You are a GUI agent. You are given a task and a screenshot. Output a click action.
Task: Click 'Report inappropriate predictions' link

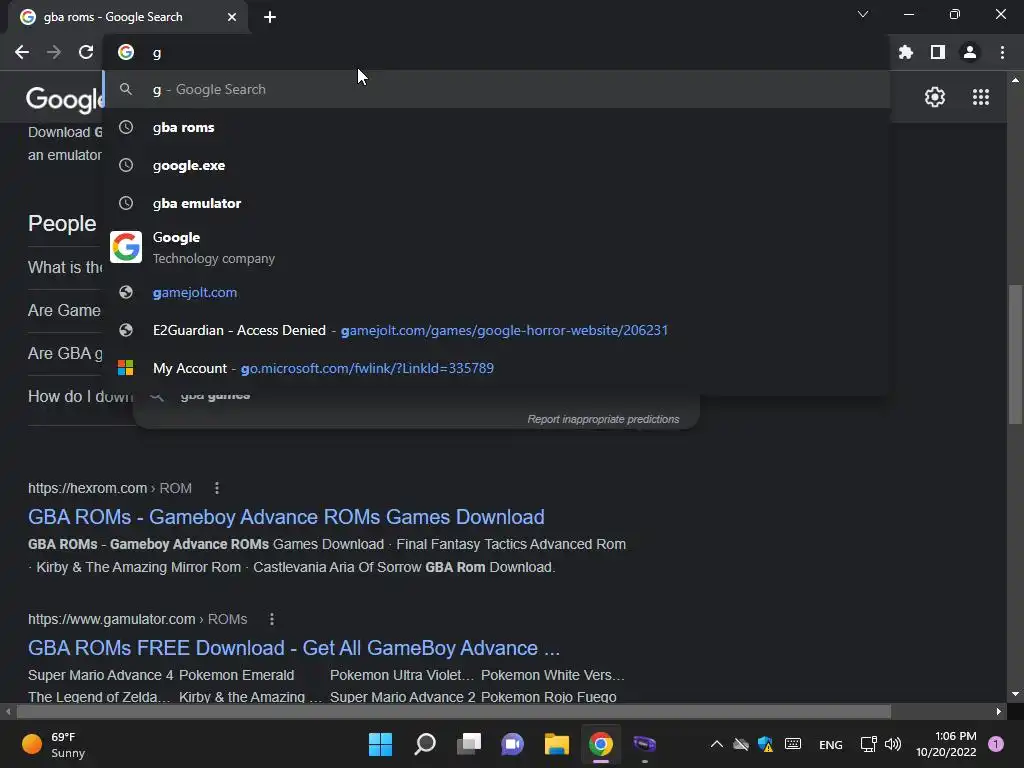point(603,419)
